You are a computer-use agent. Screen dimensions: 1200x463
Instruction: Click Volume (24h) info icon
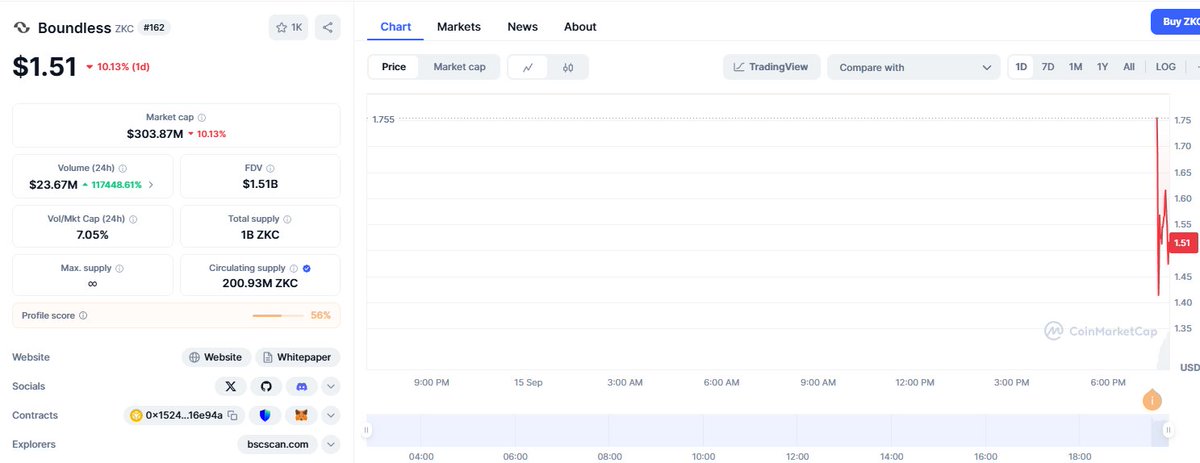click(x=123, y=169)
